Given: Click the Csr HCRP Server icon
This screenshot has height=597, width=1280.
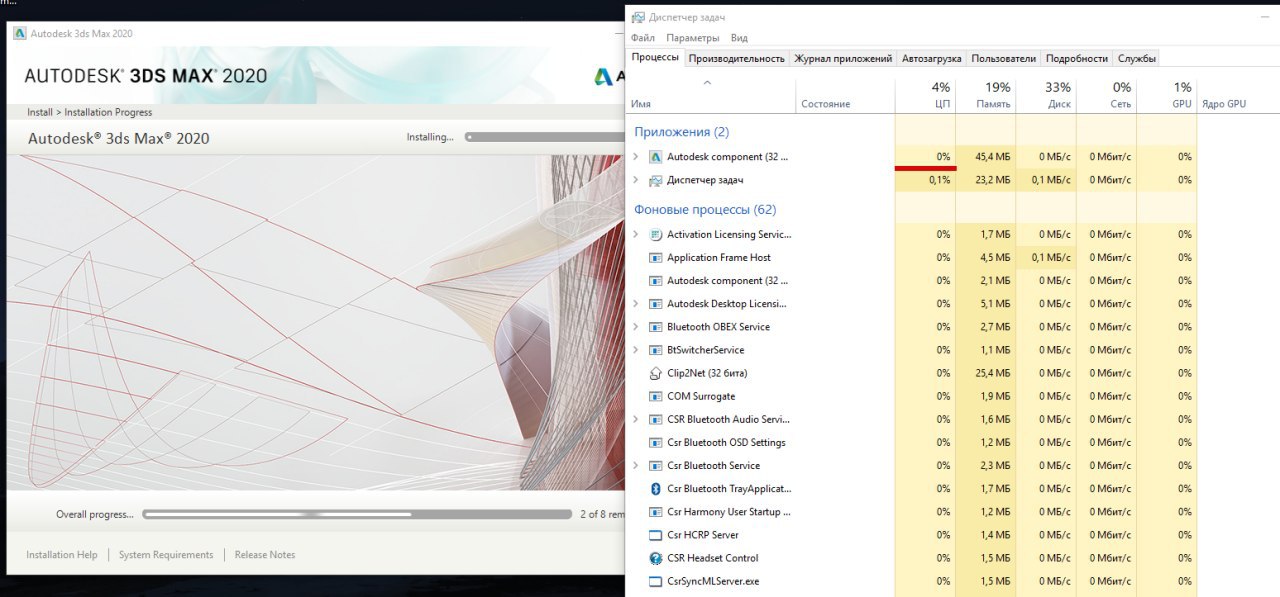Looking at the screenshot, I should [x=656, y=535].
